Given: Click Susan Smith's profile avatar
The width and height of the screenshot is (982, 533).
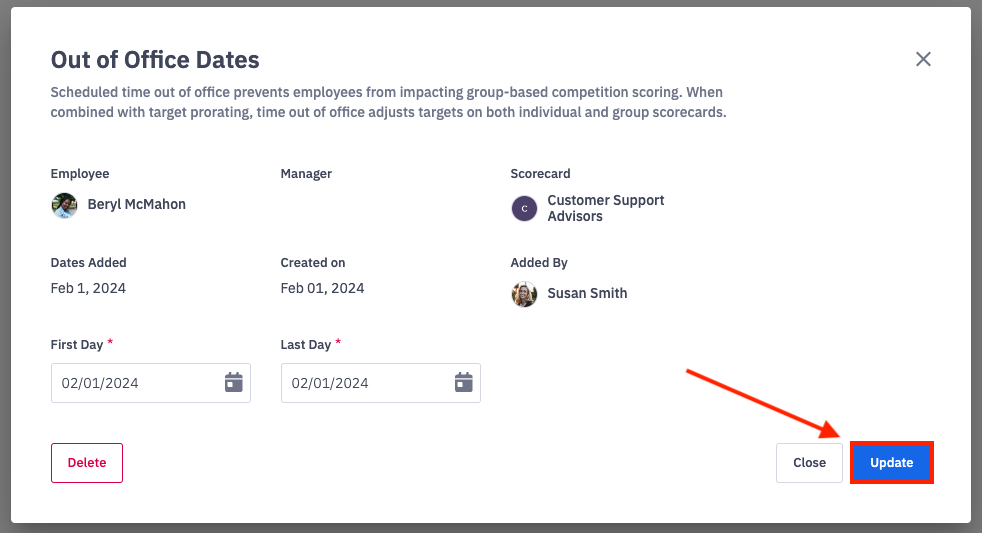Looking at the screenshot, I should click(x=524, y=294).
